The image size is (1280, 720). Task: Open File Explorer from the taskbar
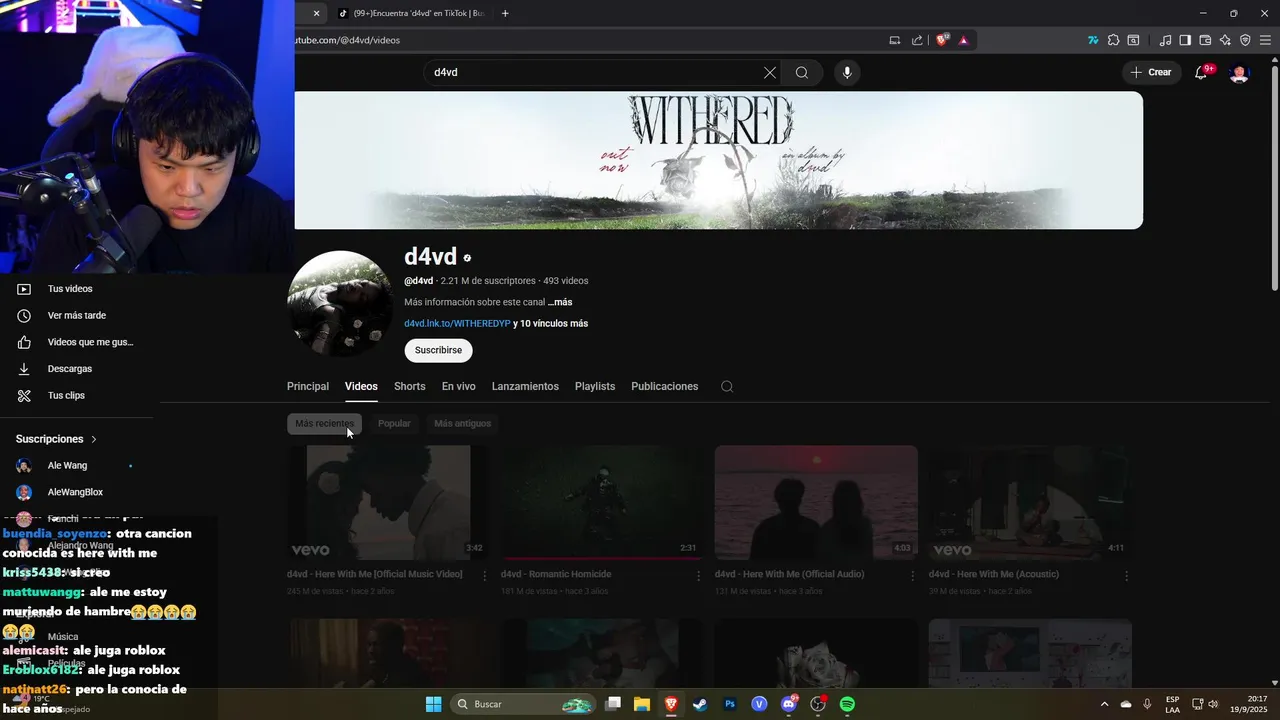point(642,704)
